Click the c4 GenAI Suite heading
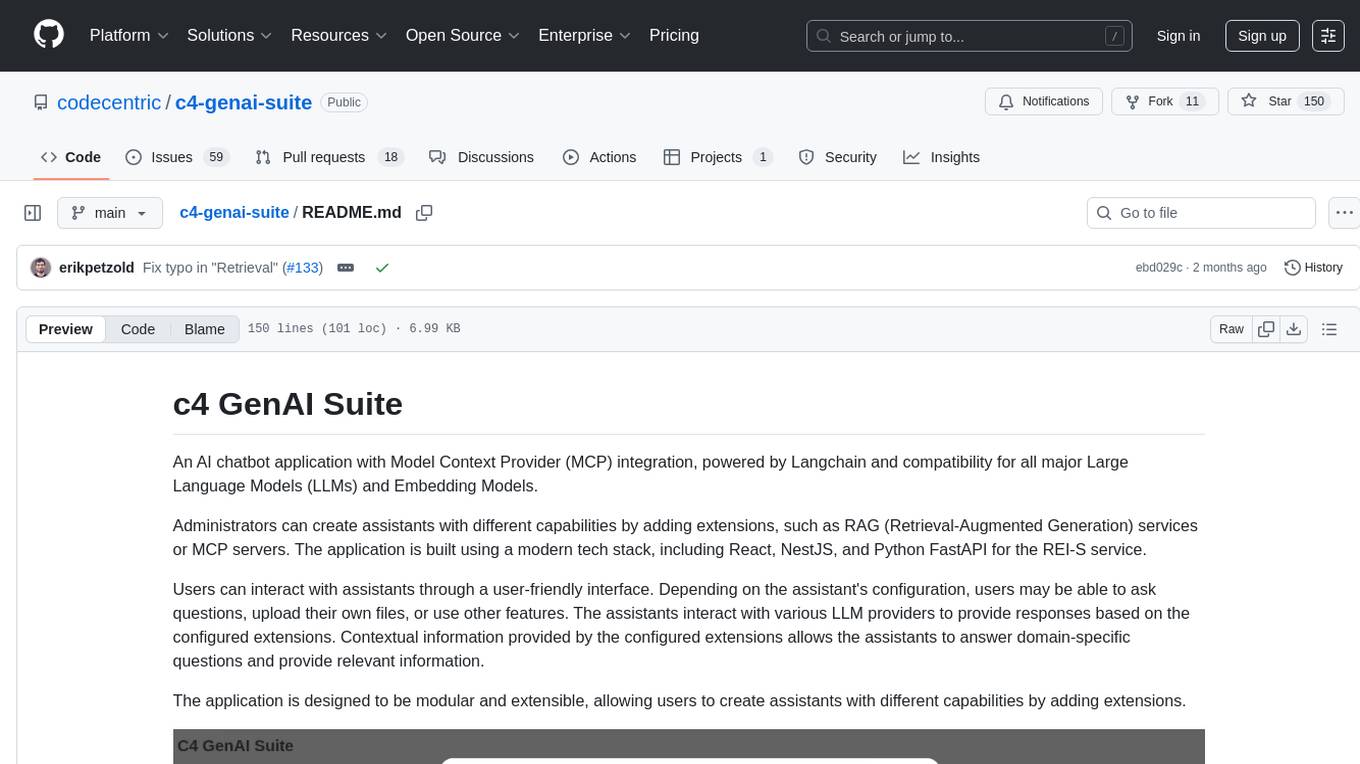 tap(288, 404)
